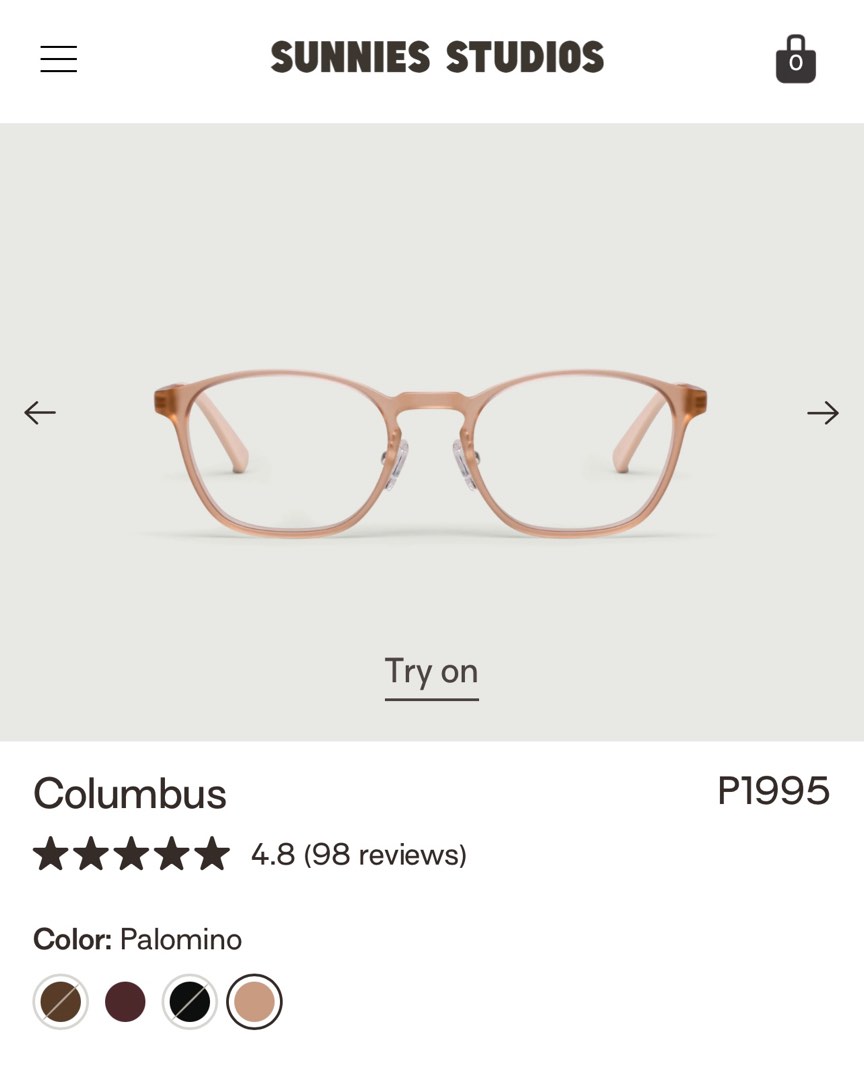Viewport: 864px width, 1080px height.
Task: Click the cart badge showing zero items
Action: point(797,63)
